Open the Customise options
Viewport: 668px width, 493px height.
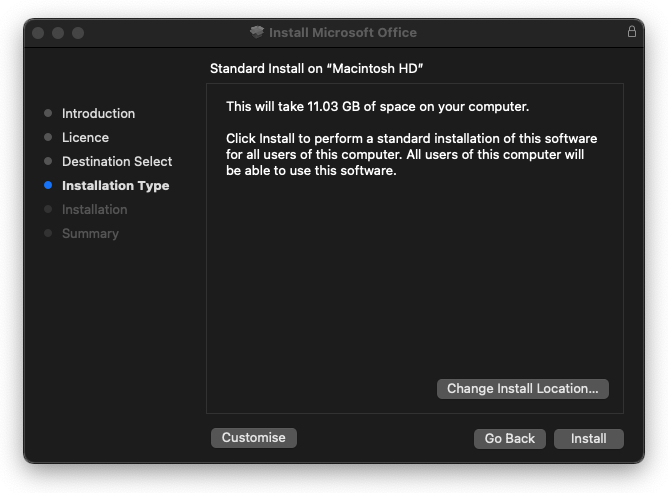tap(254, 437)
